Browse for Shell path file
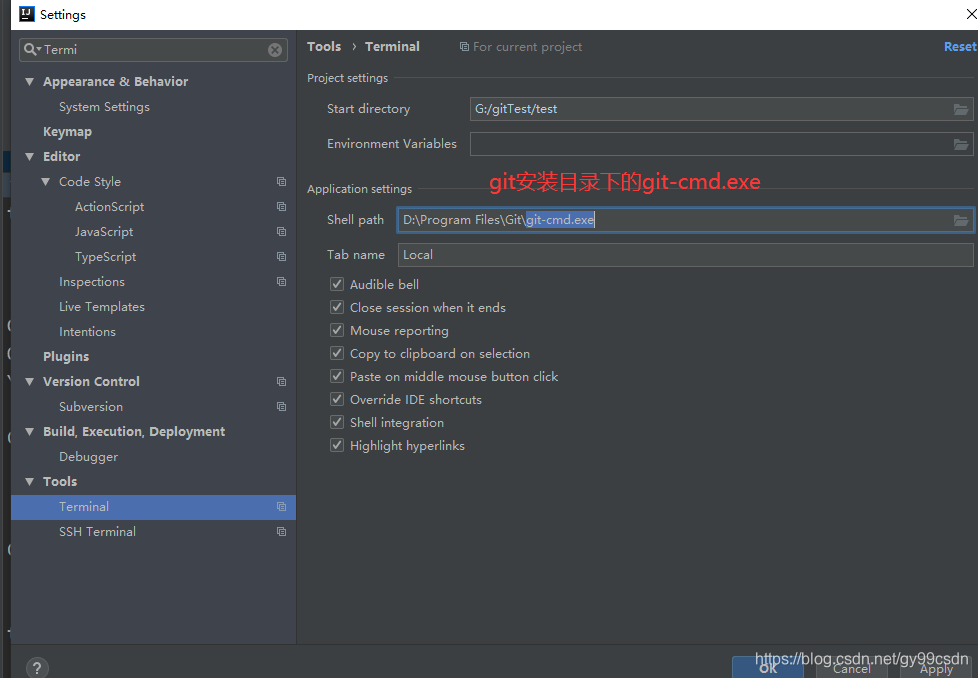Viewport: 978px width, 678px height. pyautogui.click(x=961, y=220)
